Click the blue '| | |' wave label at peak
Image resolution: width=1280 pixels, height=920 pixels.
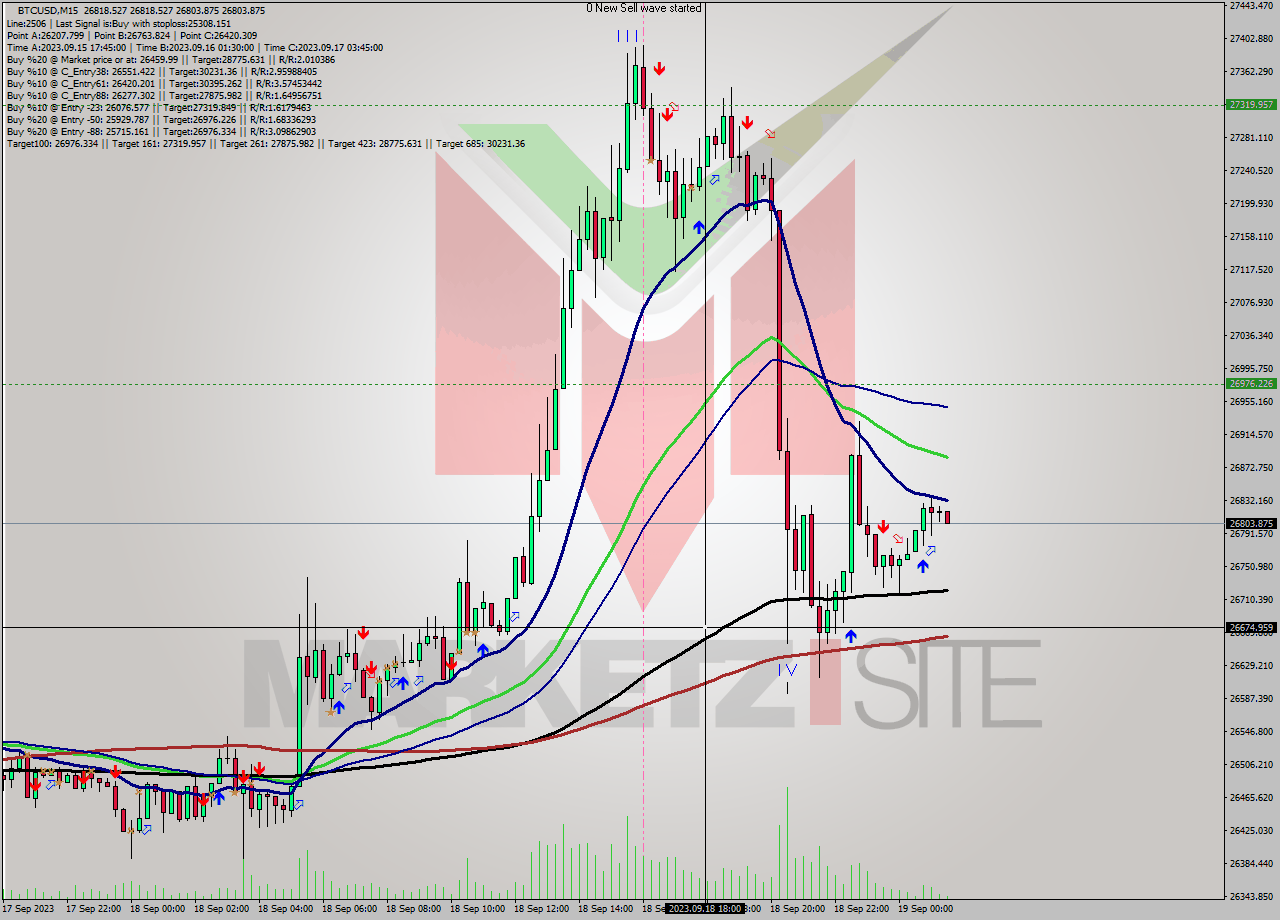[628, 35]
